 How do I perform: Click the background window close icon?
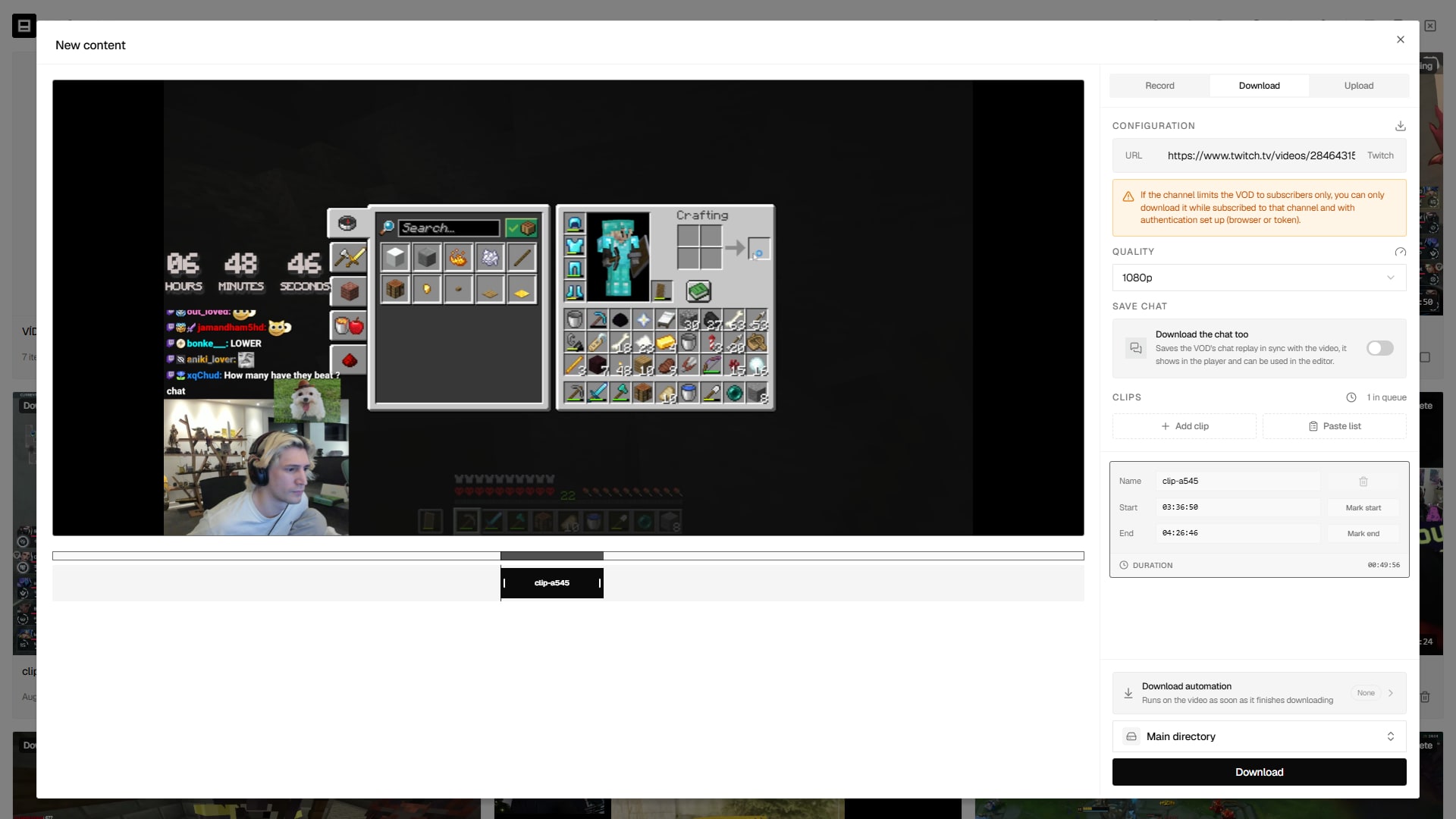pyautogui.click(x=1430, y=26)
